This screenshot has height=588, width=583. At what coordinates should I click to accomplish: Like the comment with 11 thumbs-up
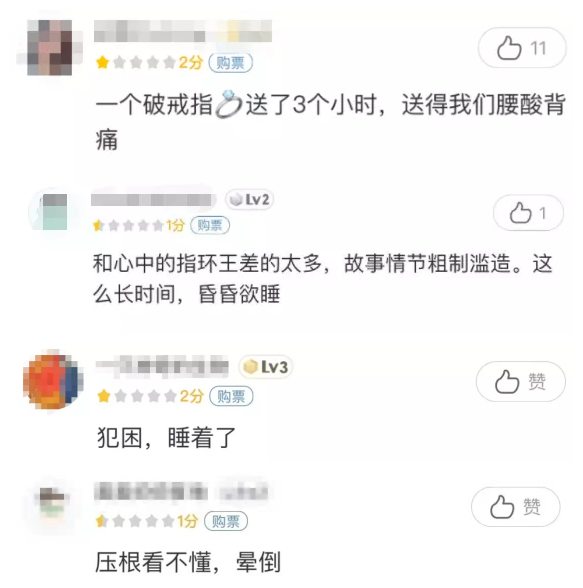coord(522,48)
